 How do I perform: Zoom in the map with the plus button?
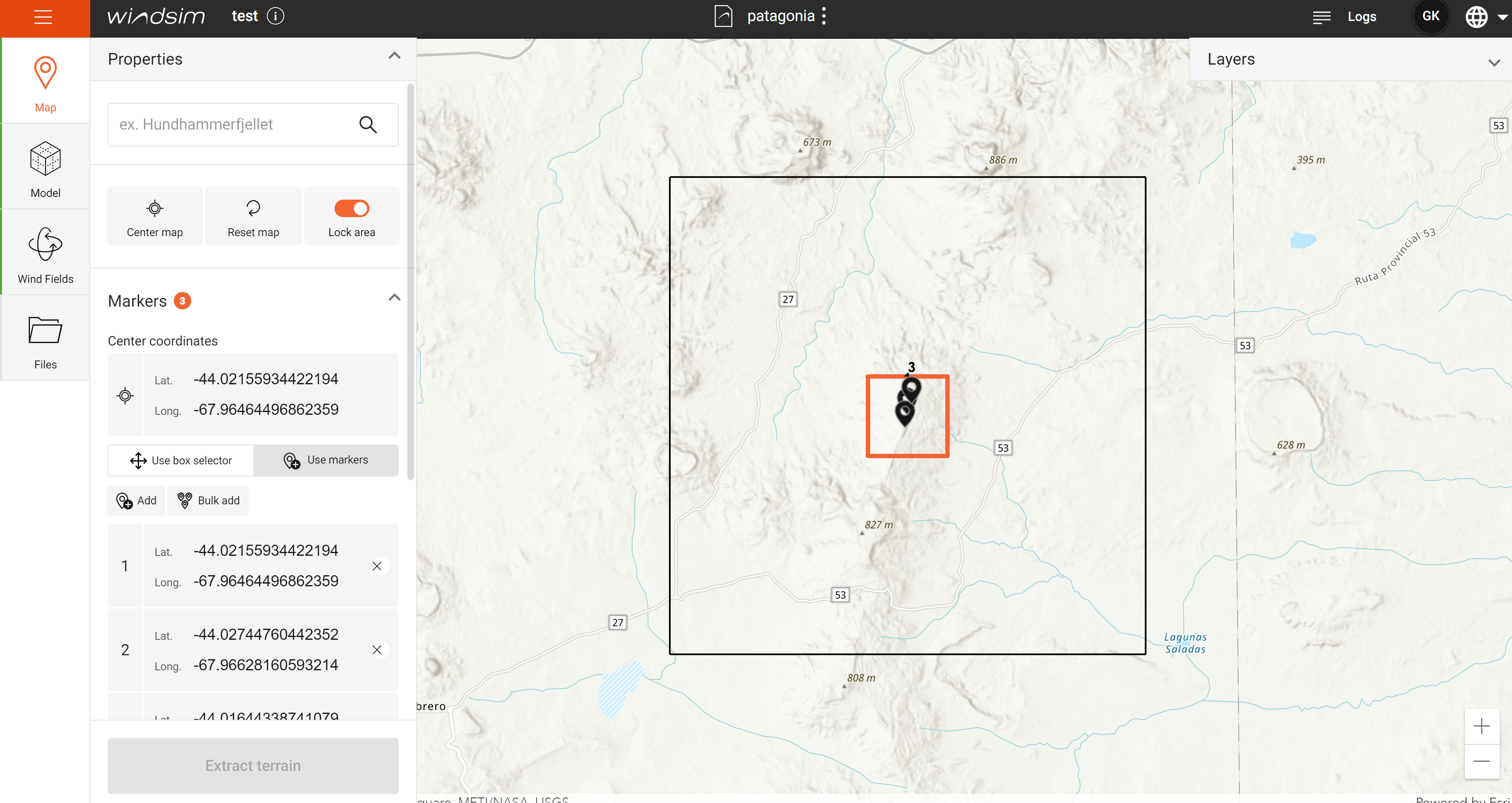pos(1481,726)
